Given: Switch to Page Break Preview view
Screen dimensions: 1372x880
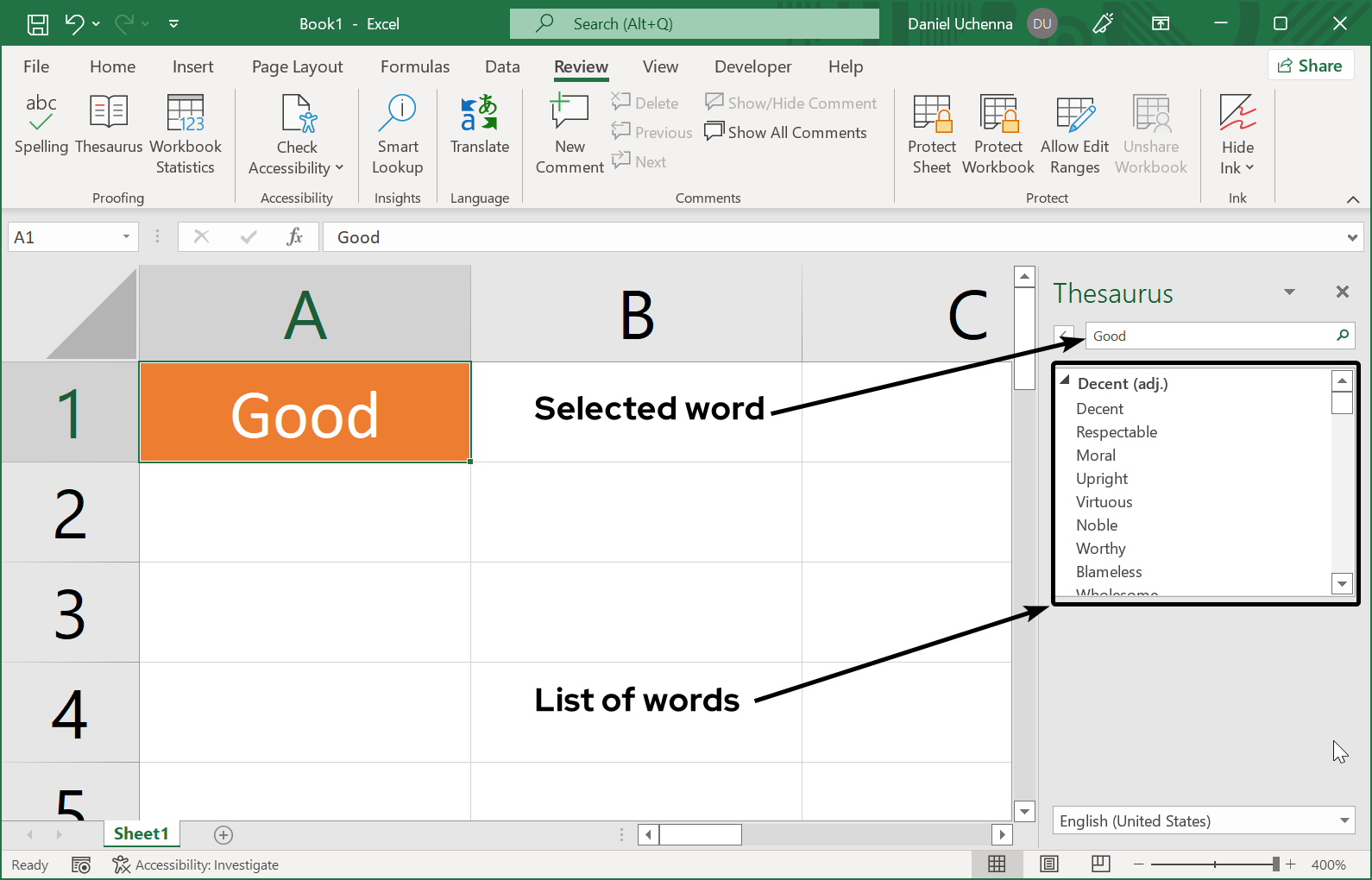Looking at the screenshot, I should click(x=1101, y=864).
